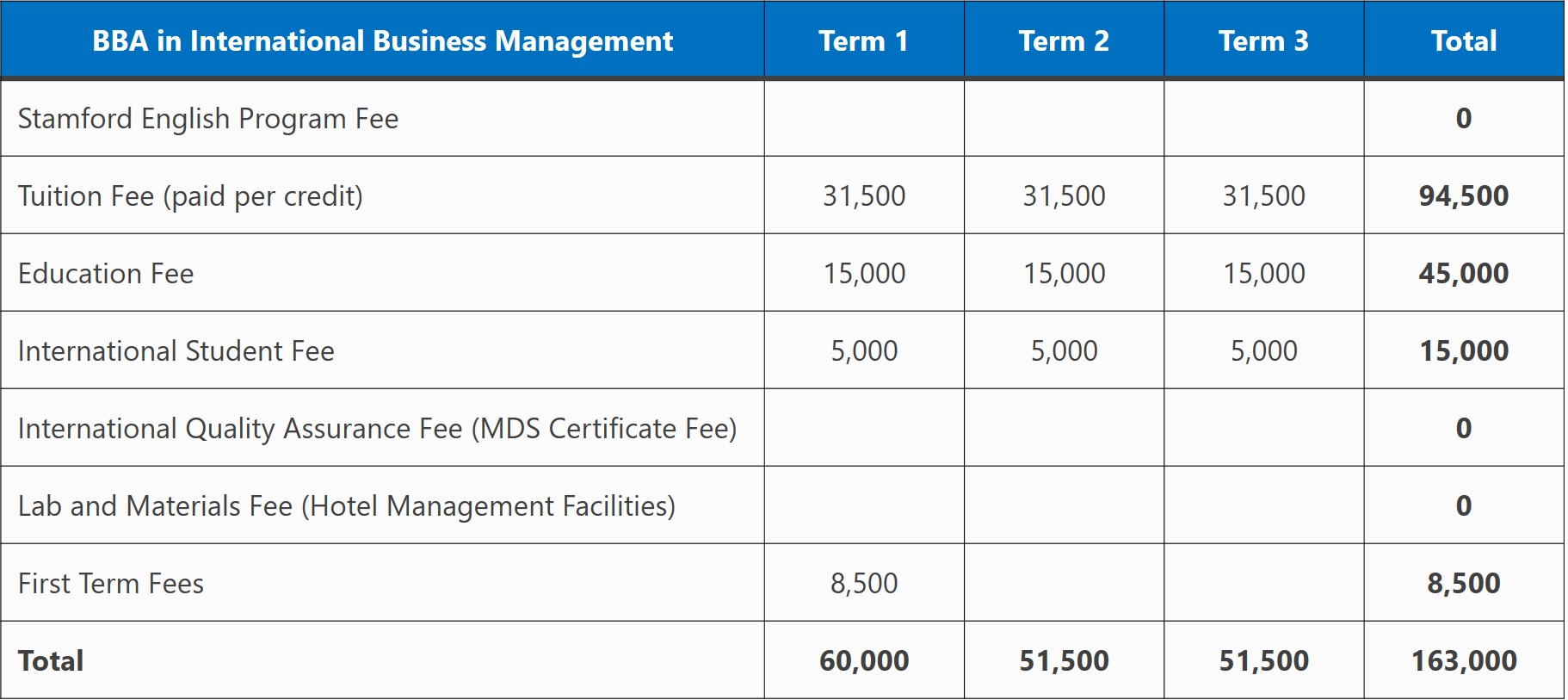Select Tuition Fee (paid per credit) label
This screenshot has width=1568, height=700.
(x=190, y=196)
